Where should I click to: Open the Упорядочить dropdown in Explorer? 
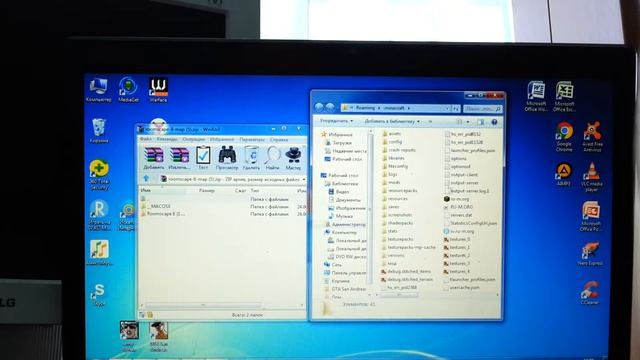click(x=337, y=121)
